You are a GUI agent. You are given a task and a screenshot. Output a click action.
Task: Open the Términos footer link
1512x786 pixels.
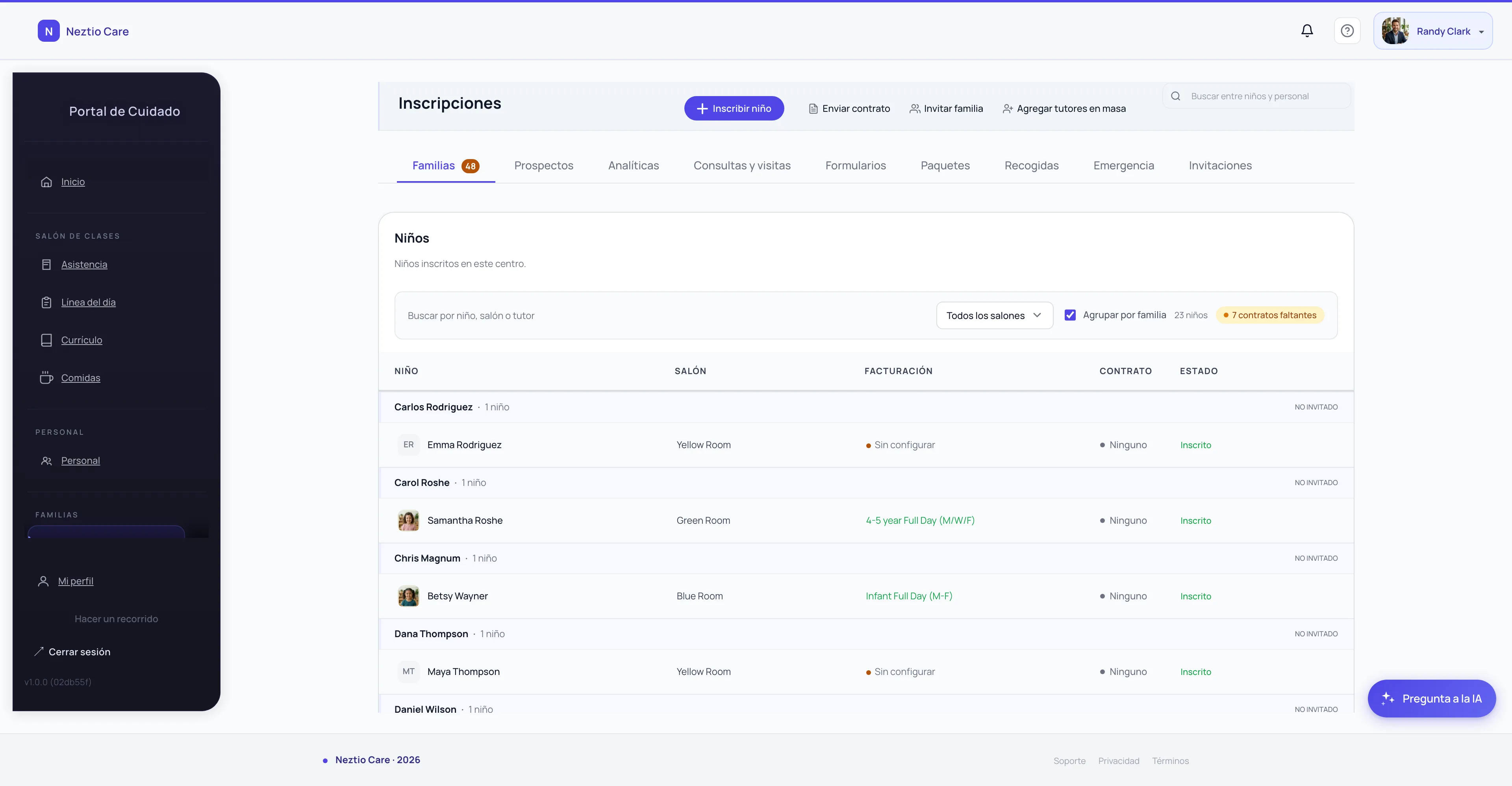[1170, 761]
